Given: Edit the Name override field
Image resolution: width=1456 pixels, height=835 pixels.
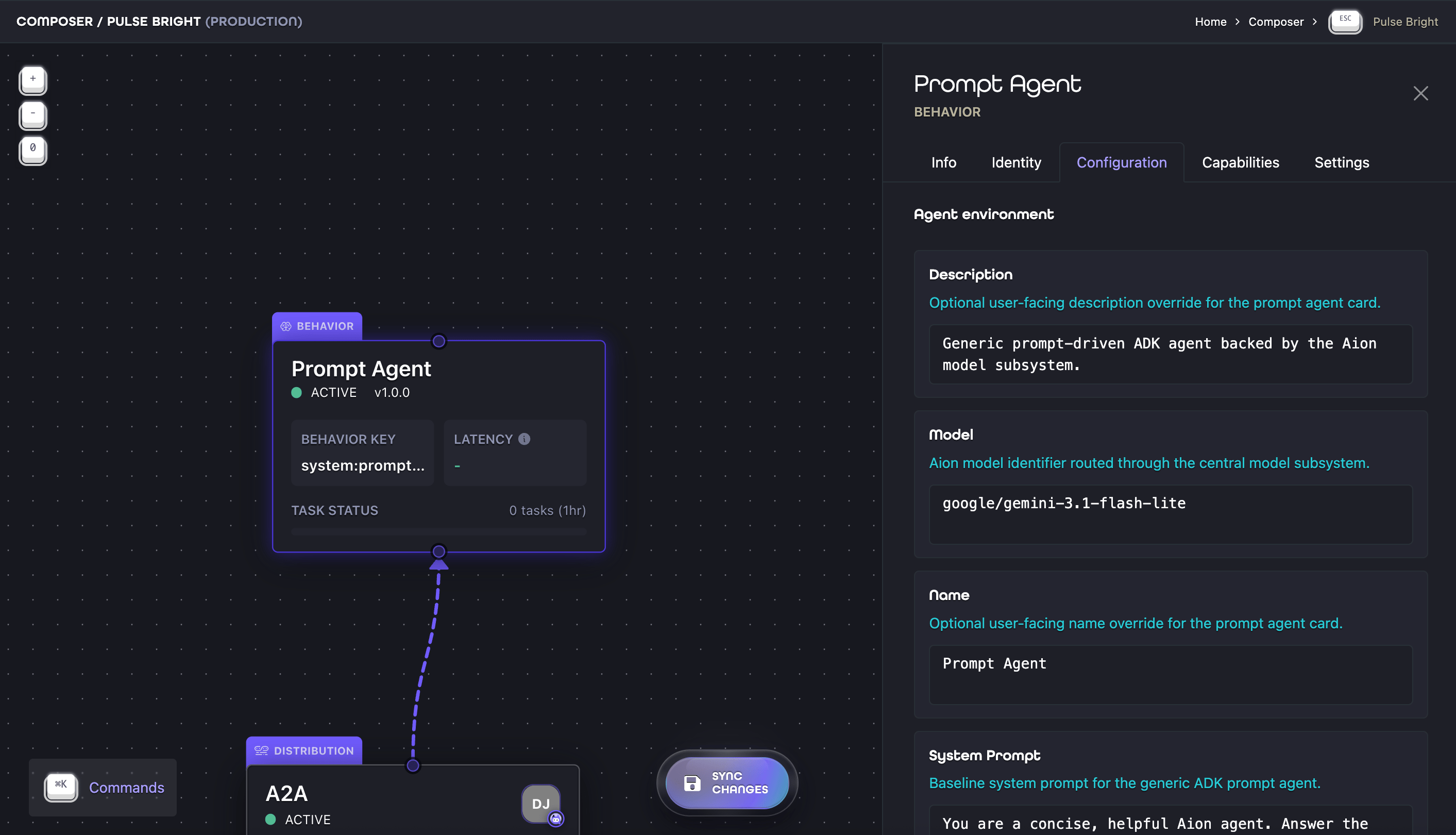Looking at the screenshot, I should pyautogui.click(x=1170, y=674).
